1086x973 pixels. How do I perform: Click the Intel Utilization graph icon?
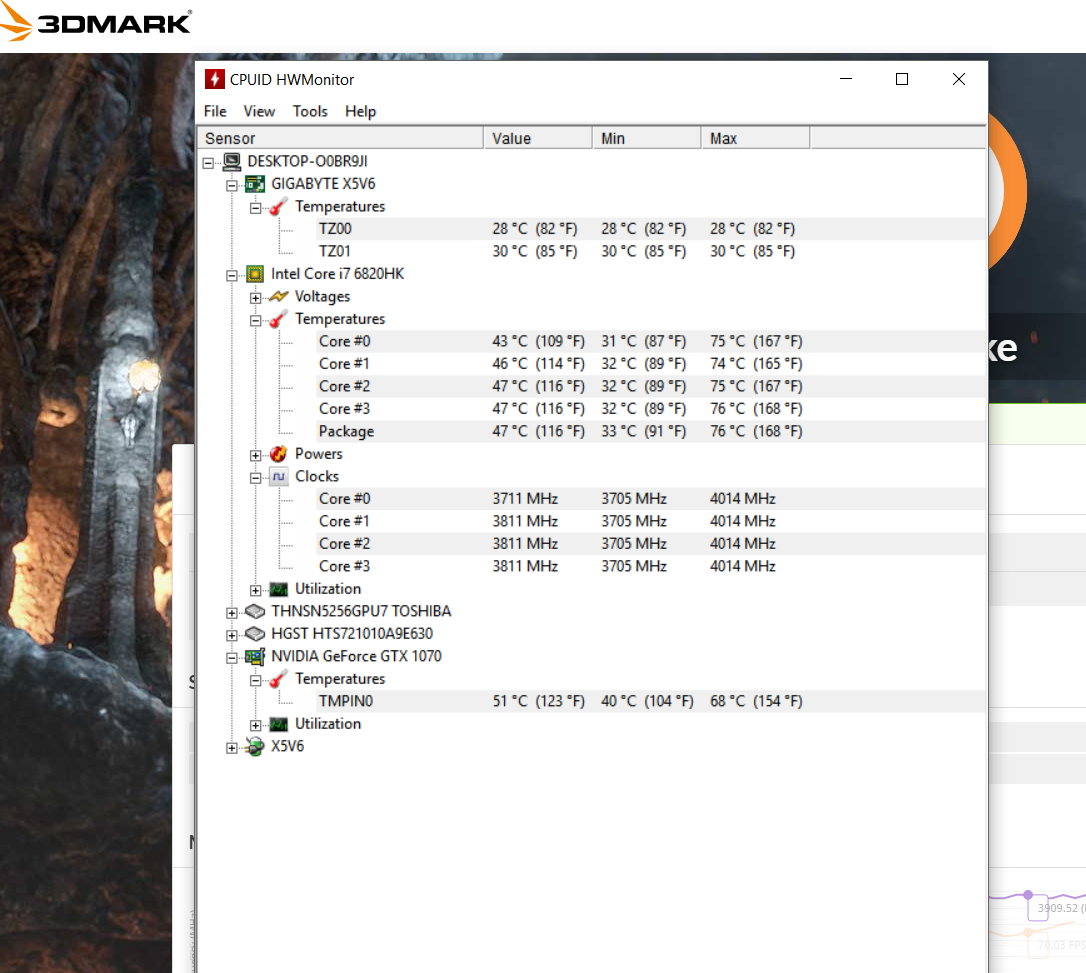[278, 589]
